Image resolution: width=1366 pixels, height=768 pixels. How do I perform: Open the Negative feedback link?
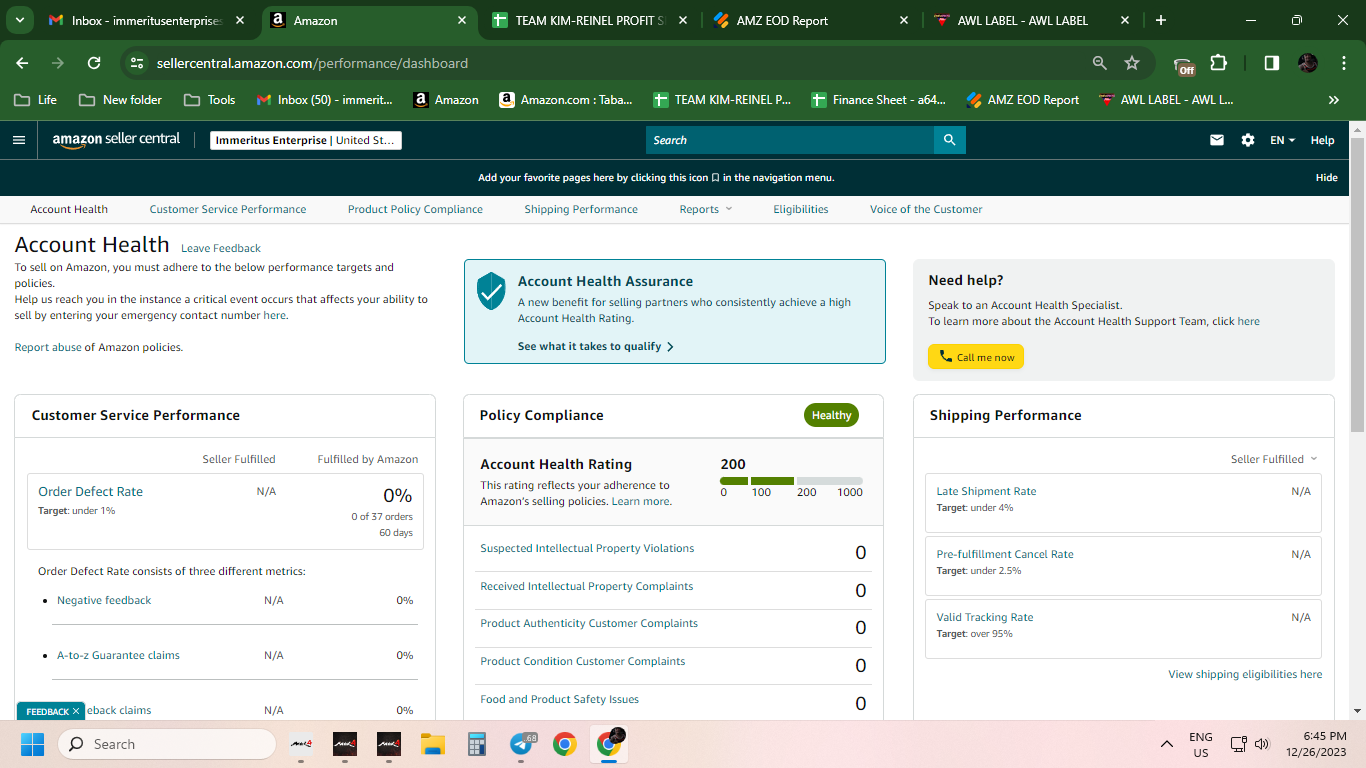point(104,600)
